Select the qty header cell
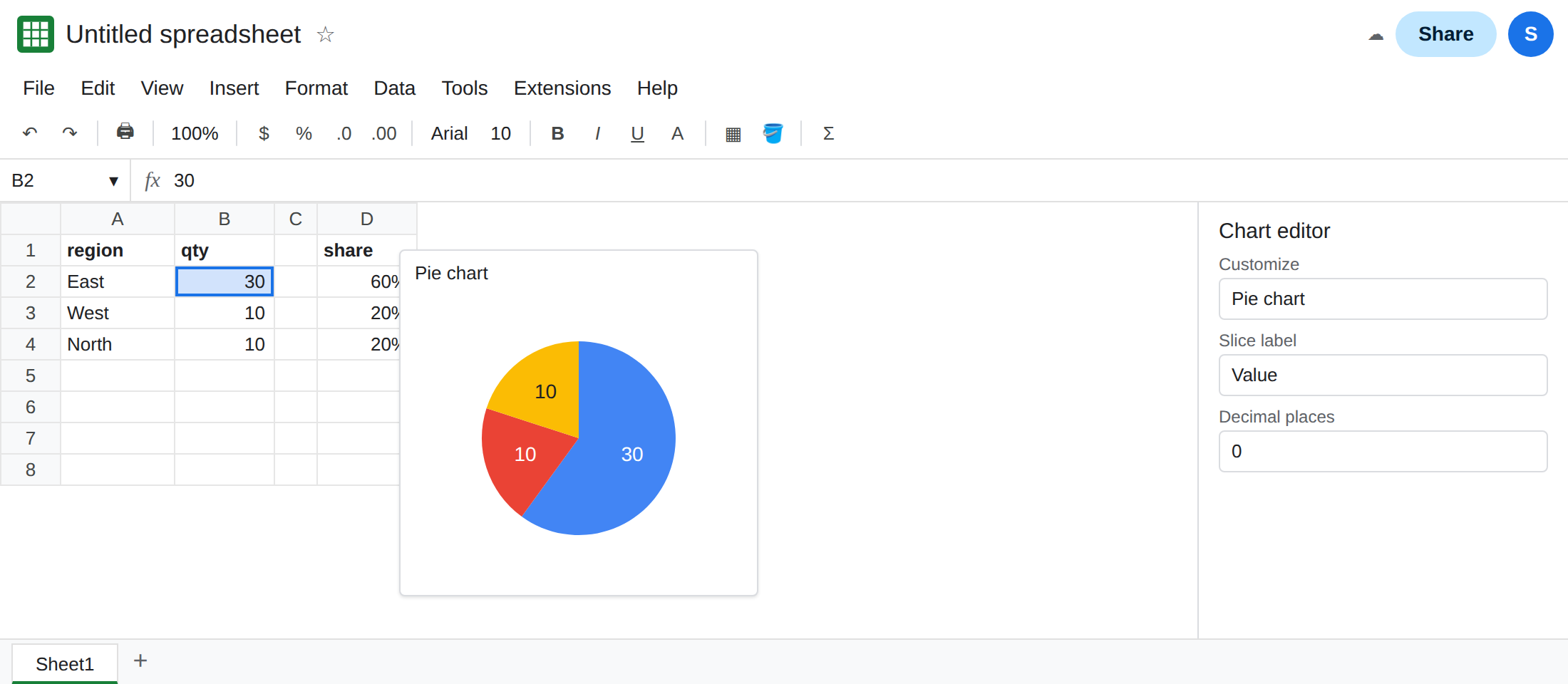This screenshot has width=1568, height=684. 225,250
